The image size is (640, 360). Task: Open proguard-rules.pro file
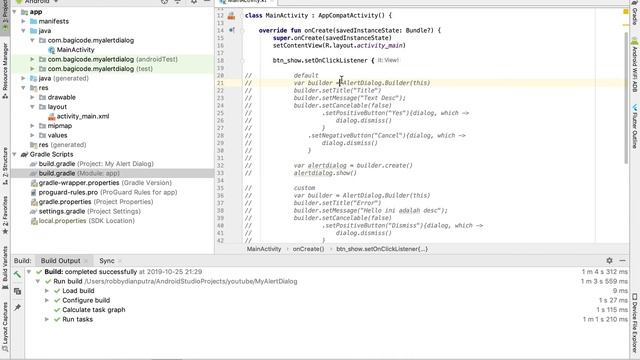click(108, 192)
